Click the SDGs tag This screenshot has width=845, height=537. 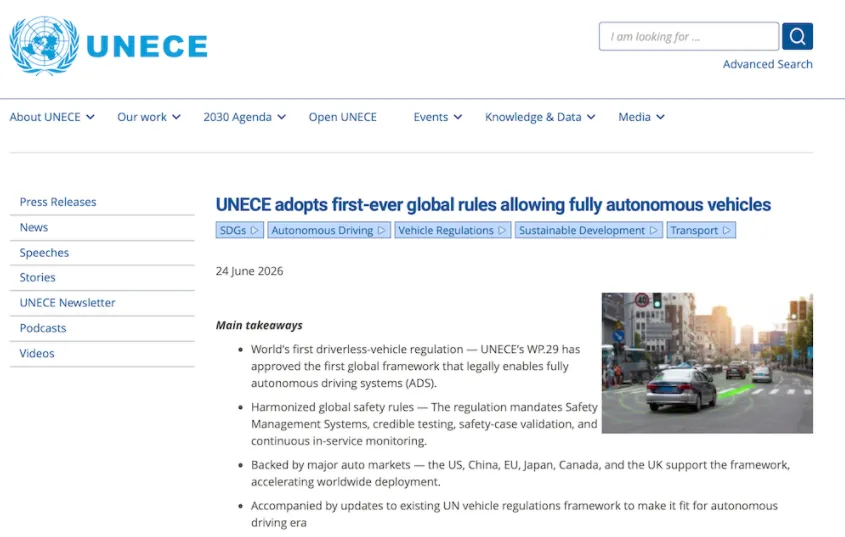click(x=239, y=230)
